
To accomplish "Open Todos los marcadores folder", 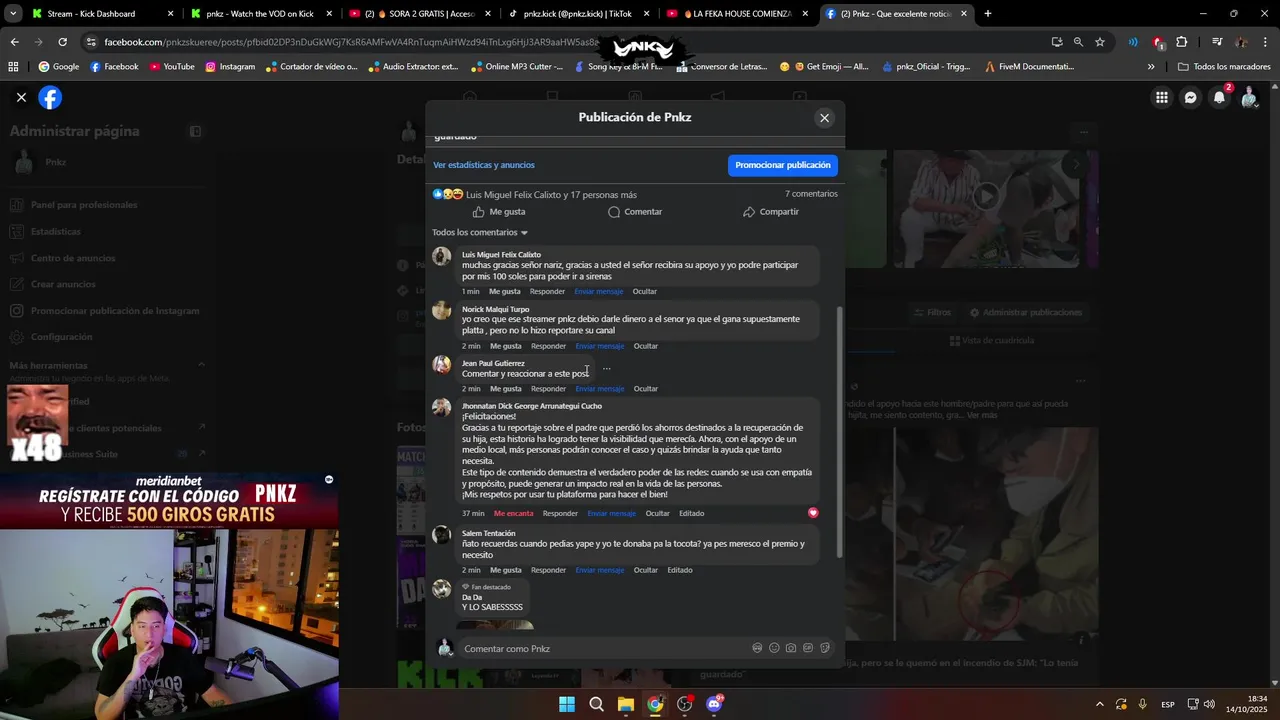I will [1224, 67].
